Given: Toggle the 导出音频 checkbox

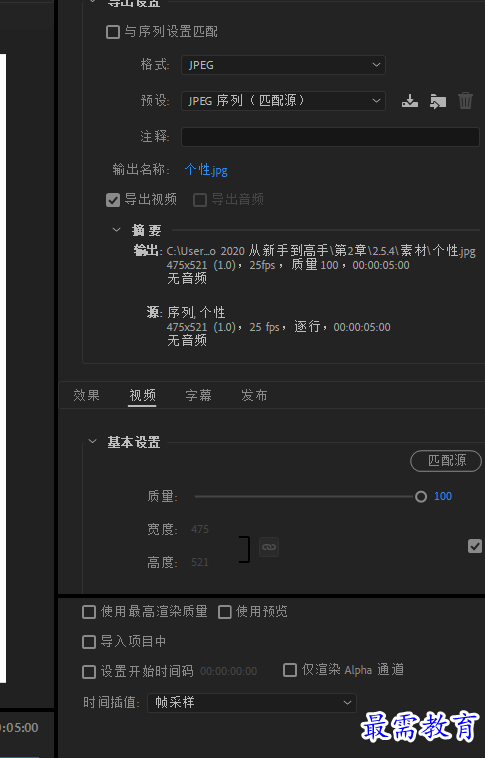Looking at the screenshot, I should [200, 200].
